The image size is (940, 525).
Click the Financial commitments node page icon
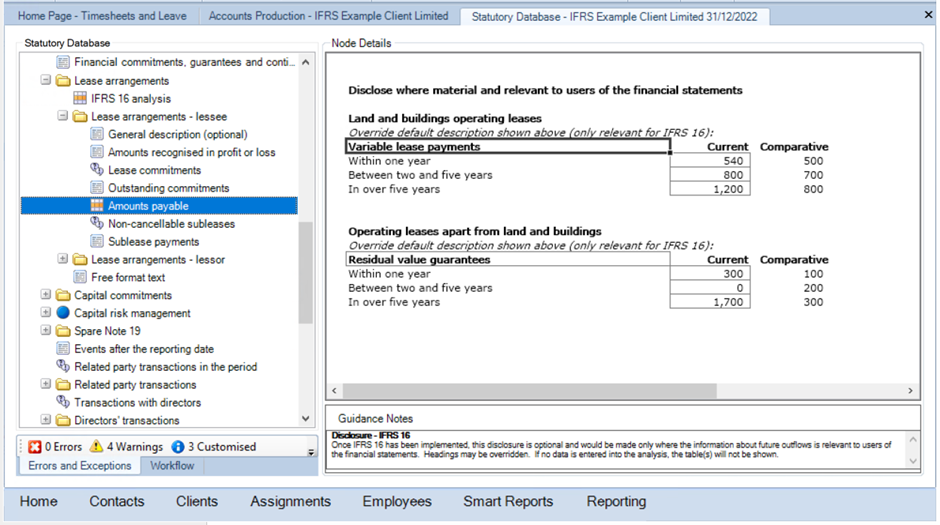63,62
